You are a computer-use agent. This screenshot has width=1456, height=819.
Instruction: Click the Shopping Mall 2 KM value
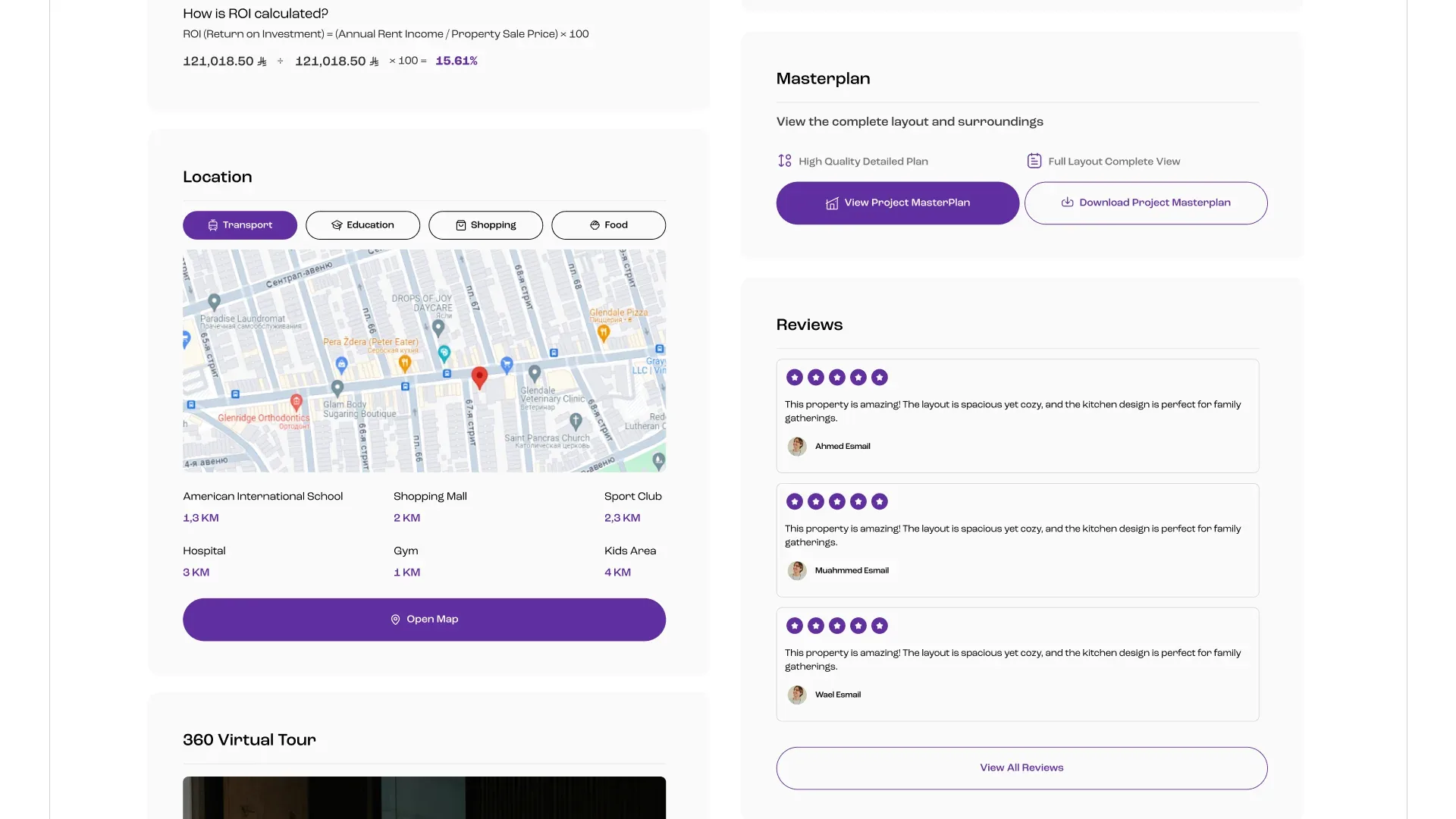pos(406,518)
